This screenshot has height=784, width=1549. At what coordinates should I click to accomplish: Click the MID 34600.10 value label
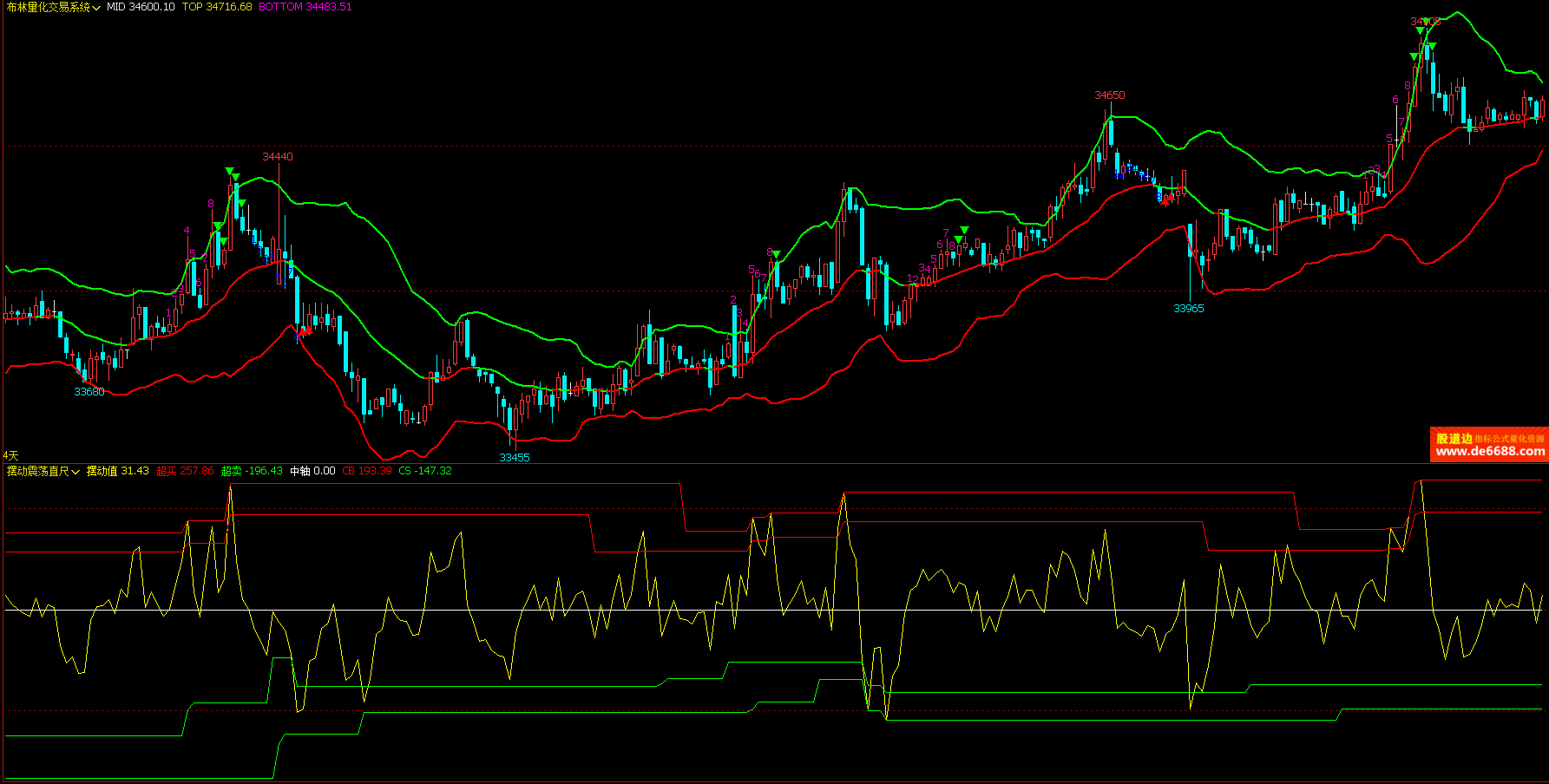coord(141,7)
